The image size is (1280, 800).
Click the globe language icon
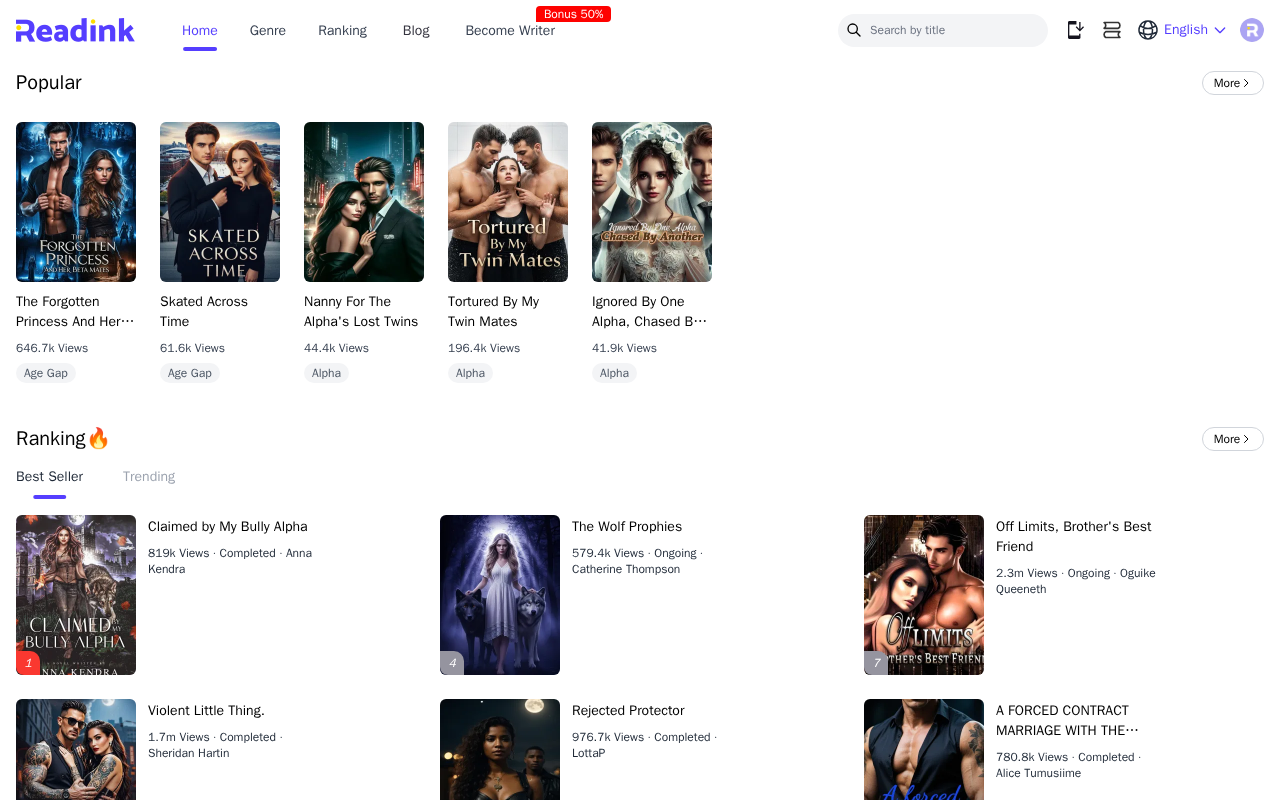point(1148,30)
